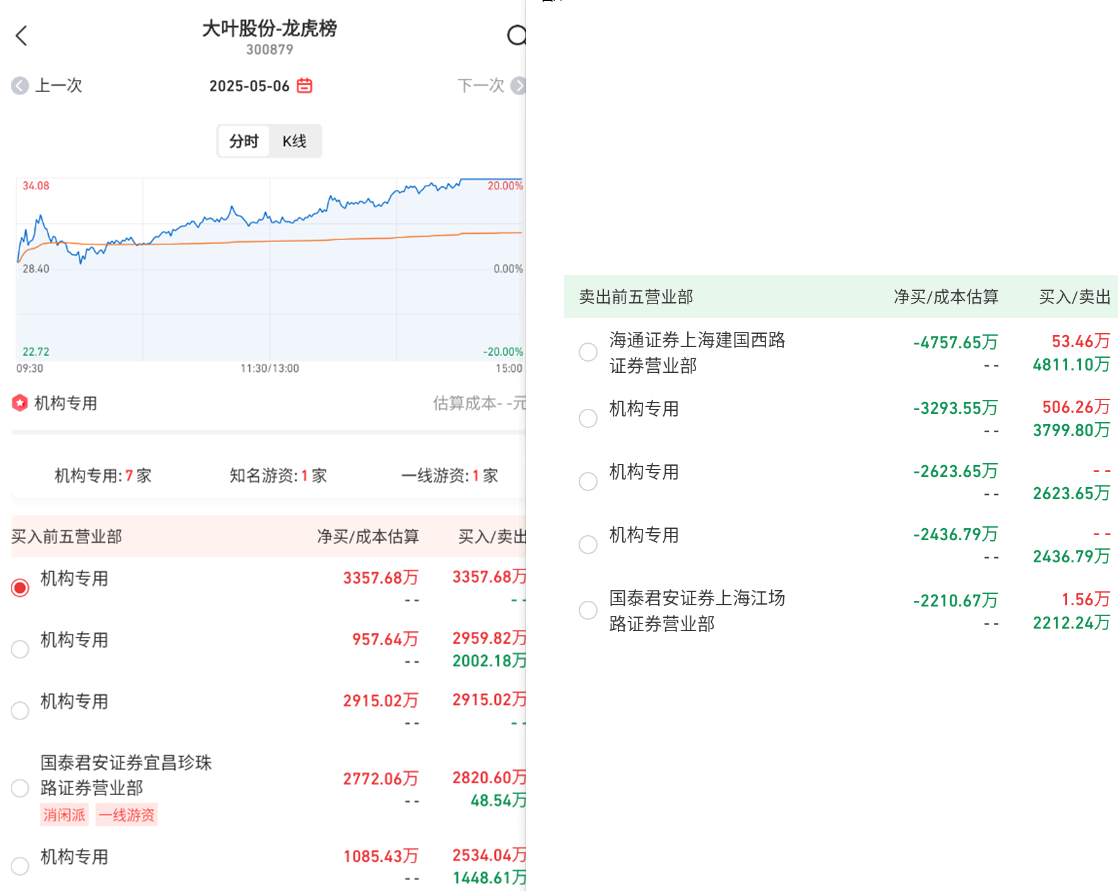Screen dimensions: 1118x891
Task: Click 知名游资: 1家 summary count
Action: pyautogui.click(x=278, y=476)
